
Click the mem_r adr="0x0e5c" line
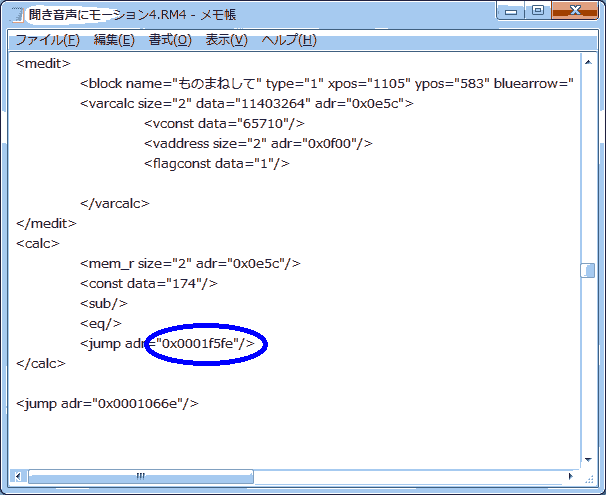(190, 264)
